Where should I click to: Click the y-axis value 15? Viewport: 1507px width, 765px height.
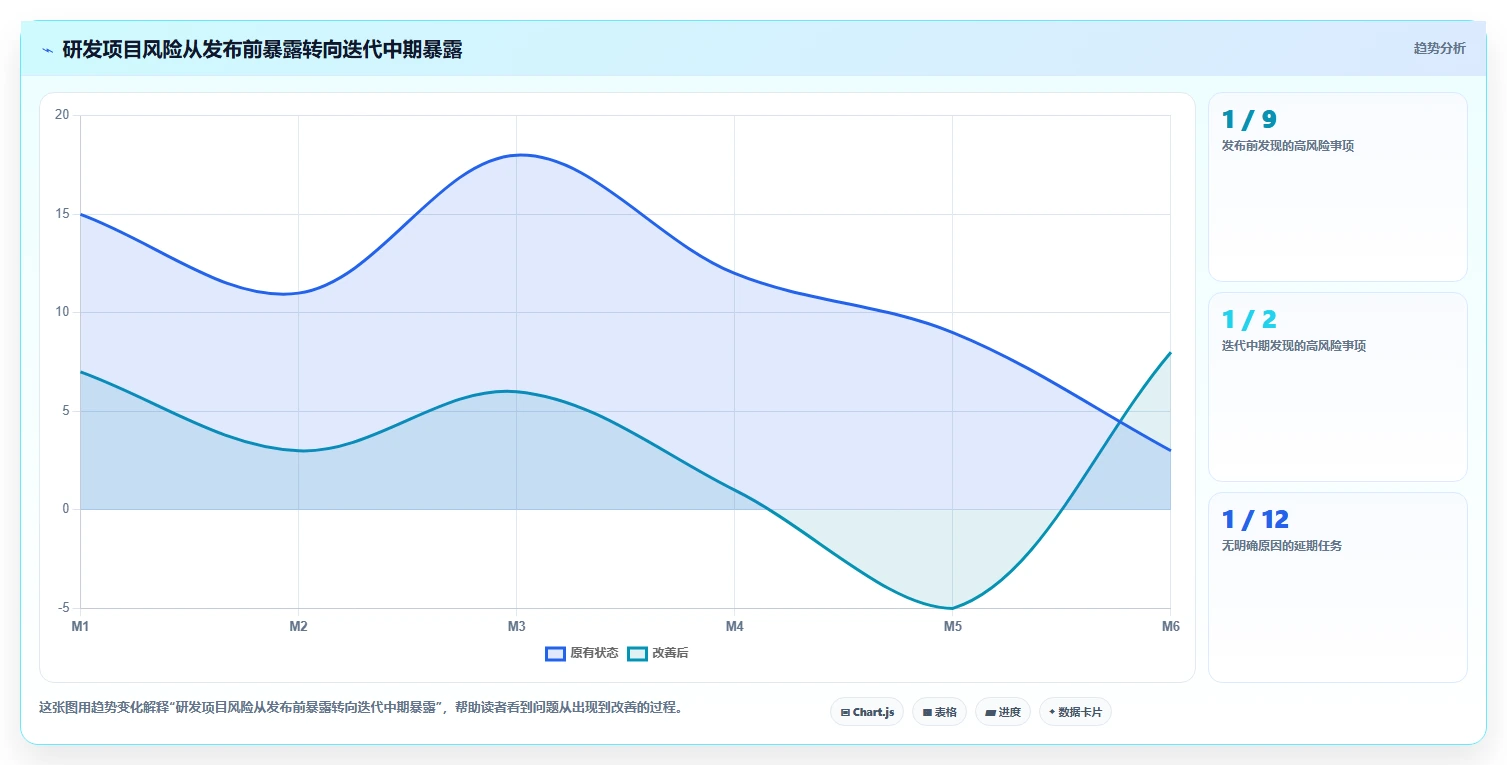(x=62, y=214)
